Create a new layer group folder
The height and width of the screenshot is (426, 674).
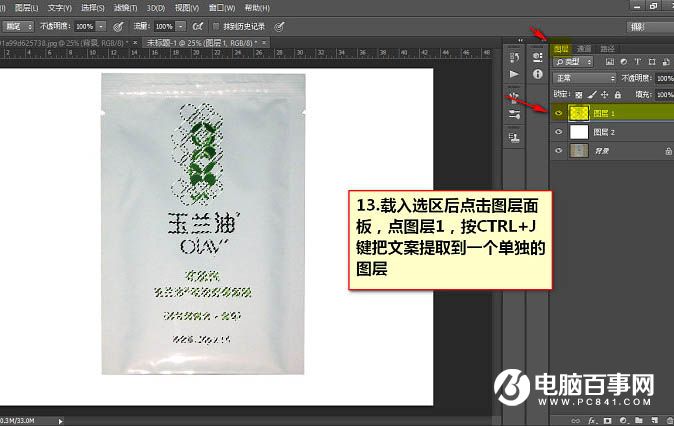(639, 420)
